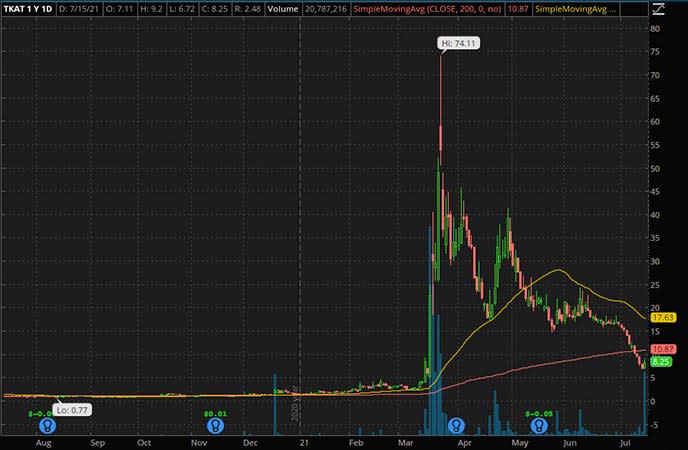This screenshot has height=450, width=688.
Task: Click the red 10.87 price axis tag
Action: (662, 349)
